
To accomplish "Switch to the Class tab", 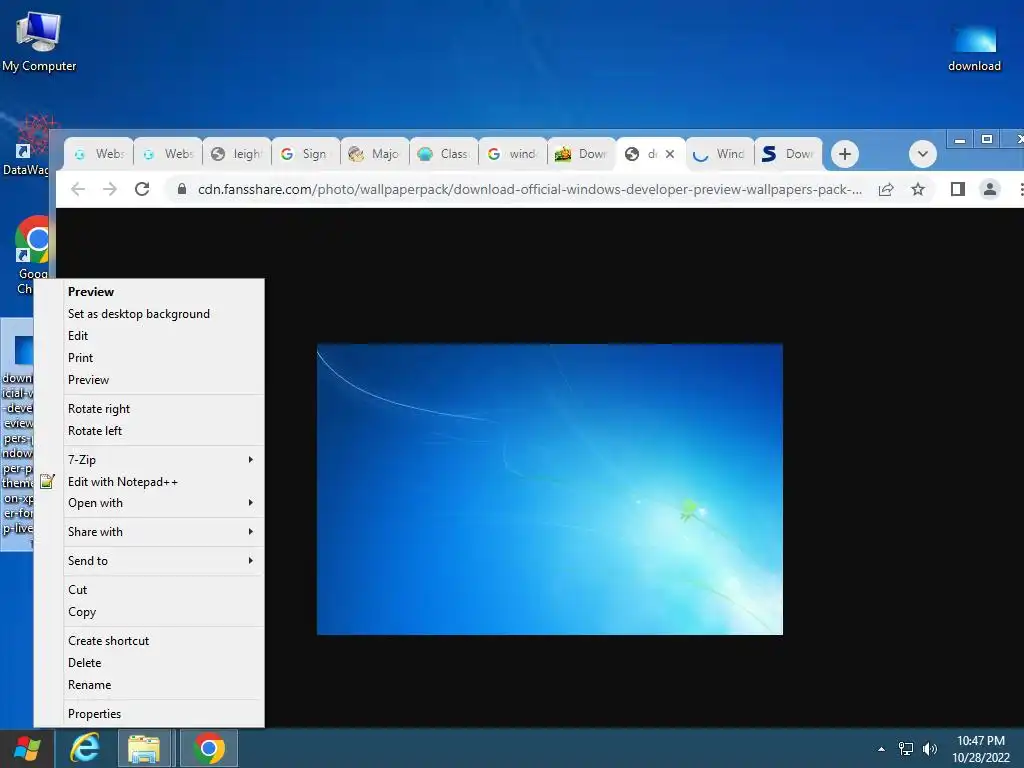I will coord(445,154).
